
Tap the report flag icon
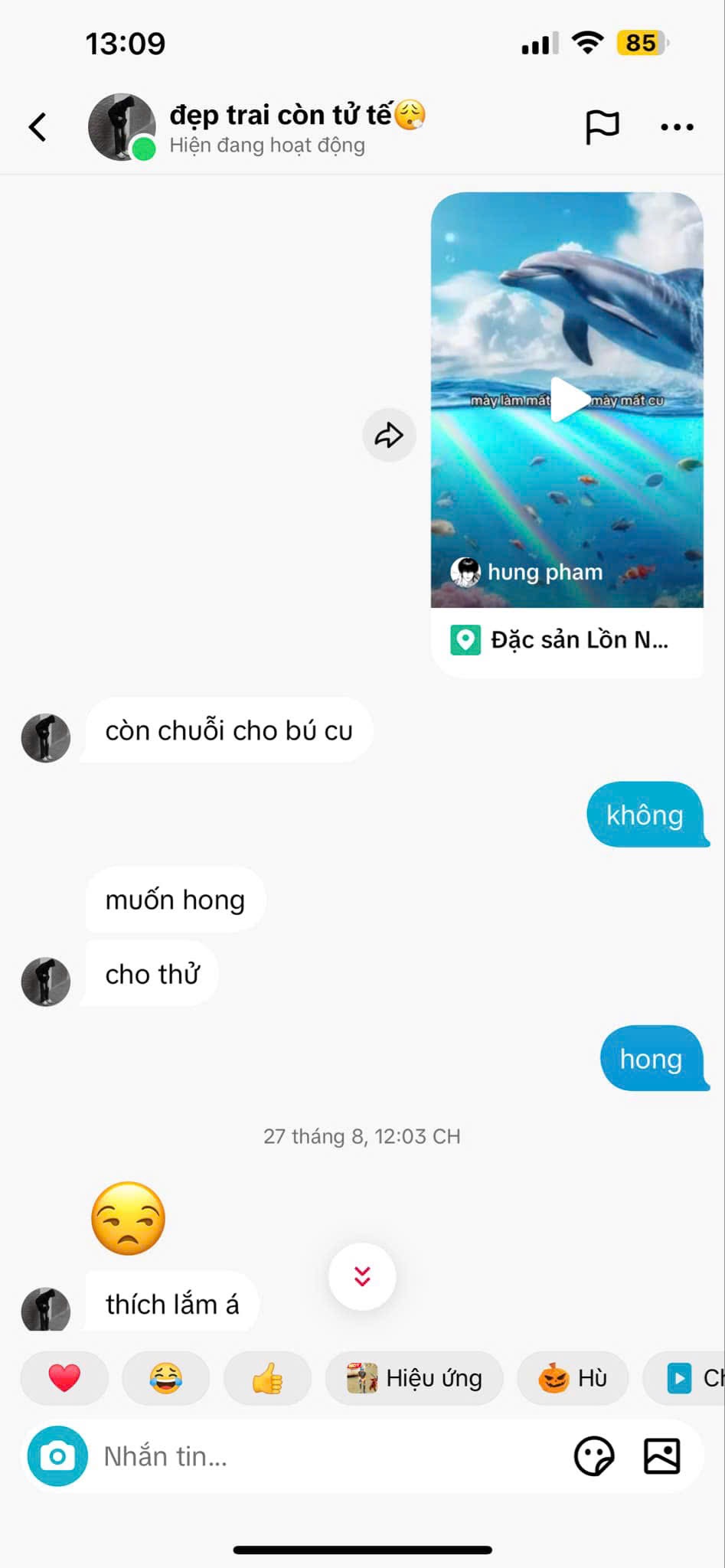click(602, 127)
